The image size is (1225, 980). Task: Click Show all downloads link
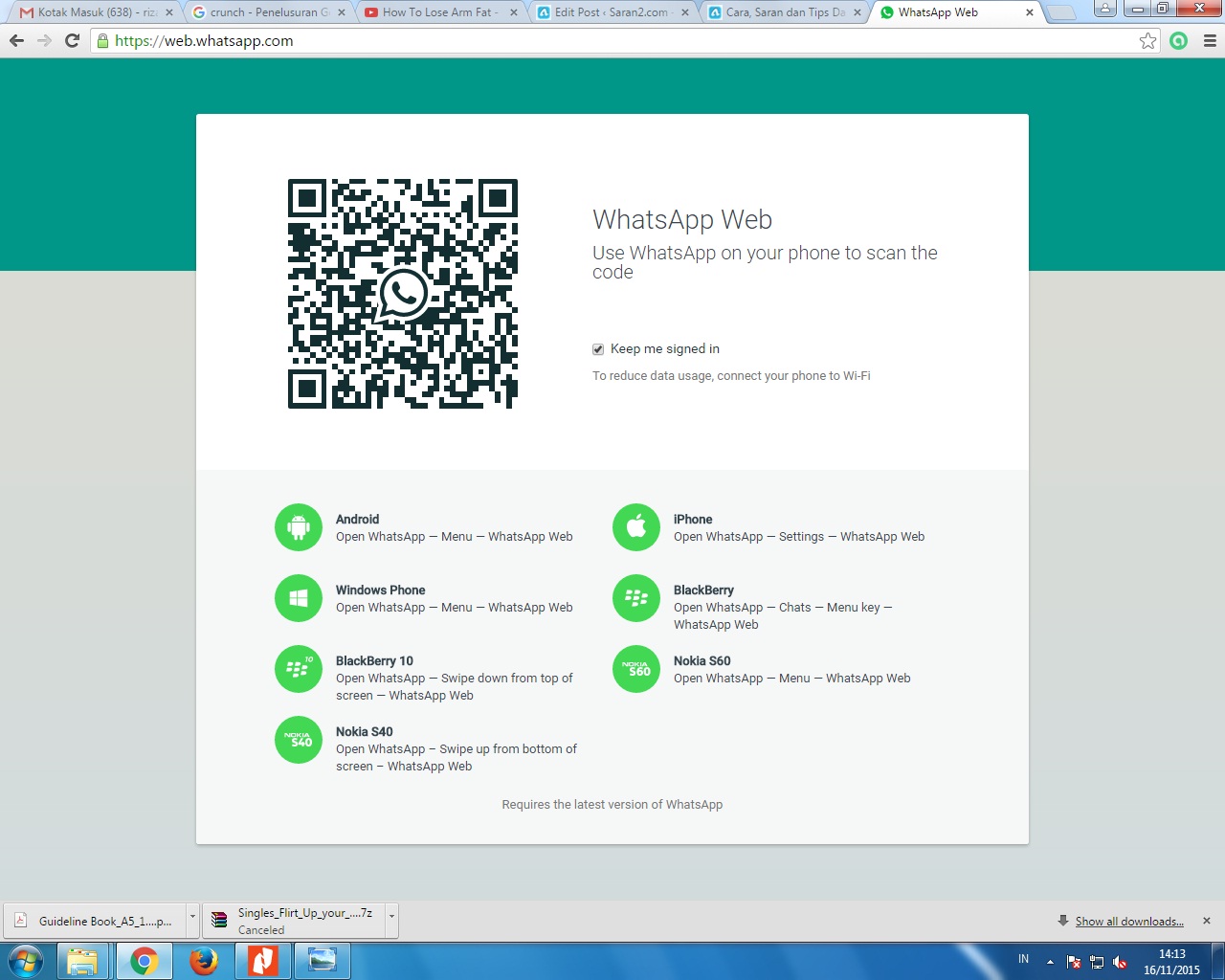pyautogui.click(x=1129, y=922)
